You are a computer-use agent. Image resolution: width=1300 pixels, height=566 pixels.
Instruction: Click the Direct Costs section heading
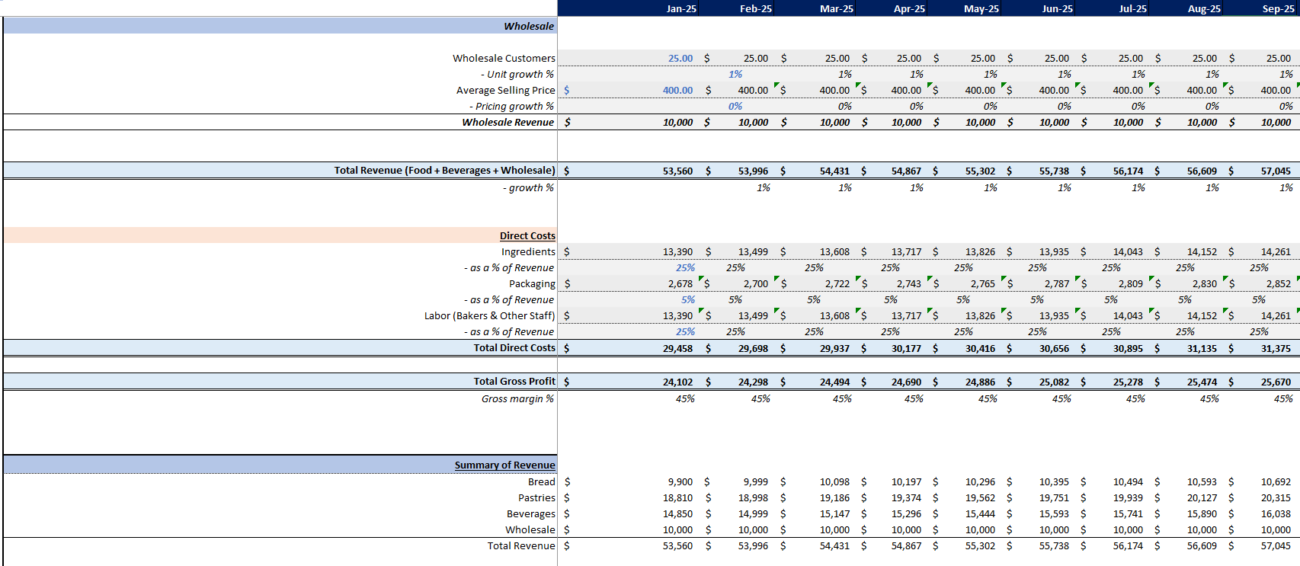click(528, 236)
